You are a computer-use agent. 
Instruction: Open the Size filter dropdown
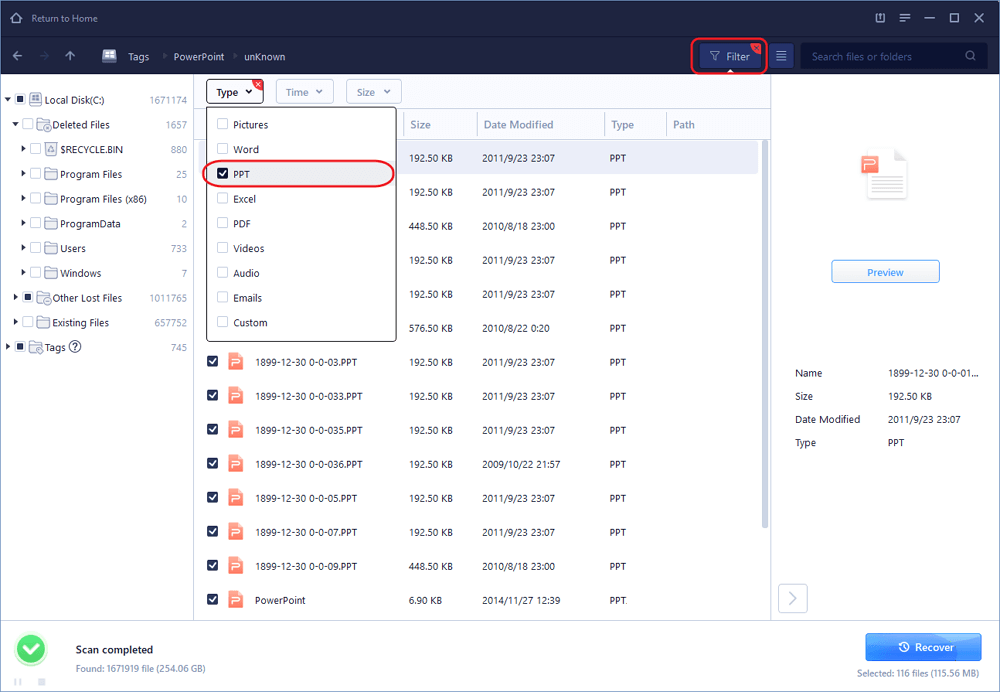pyautogui.click(x=373, y=92)
